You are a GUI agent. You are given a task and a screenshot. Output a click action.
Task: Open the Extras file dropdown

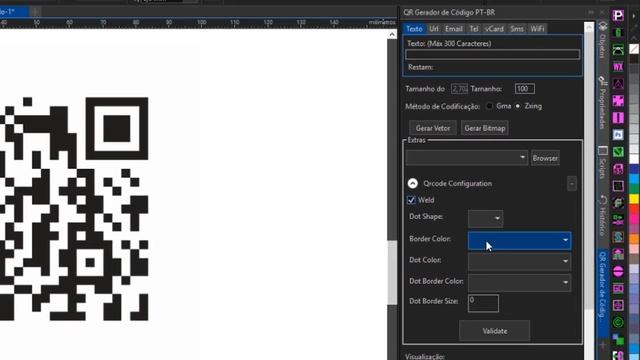pos(467,158)
